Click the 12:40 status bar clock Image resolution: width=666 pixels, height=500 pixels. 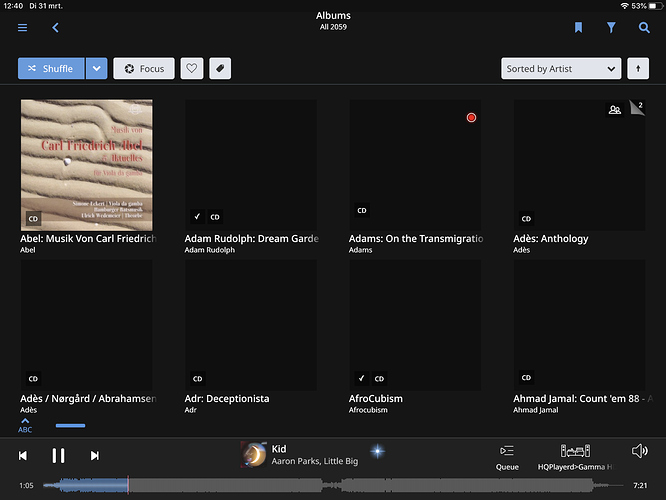click(13, 6)
